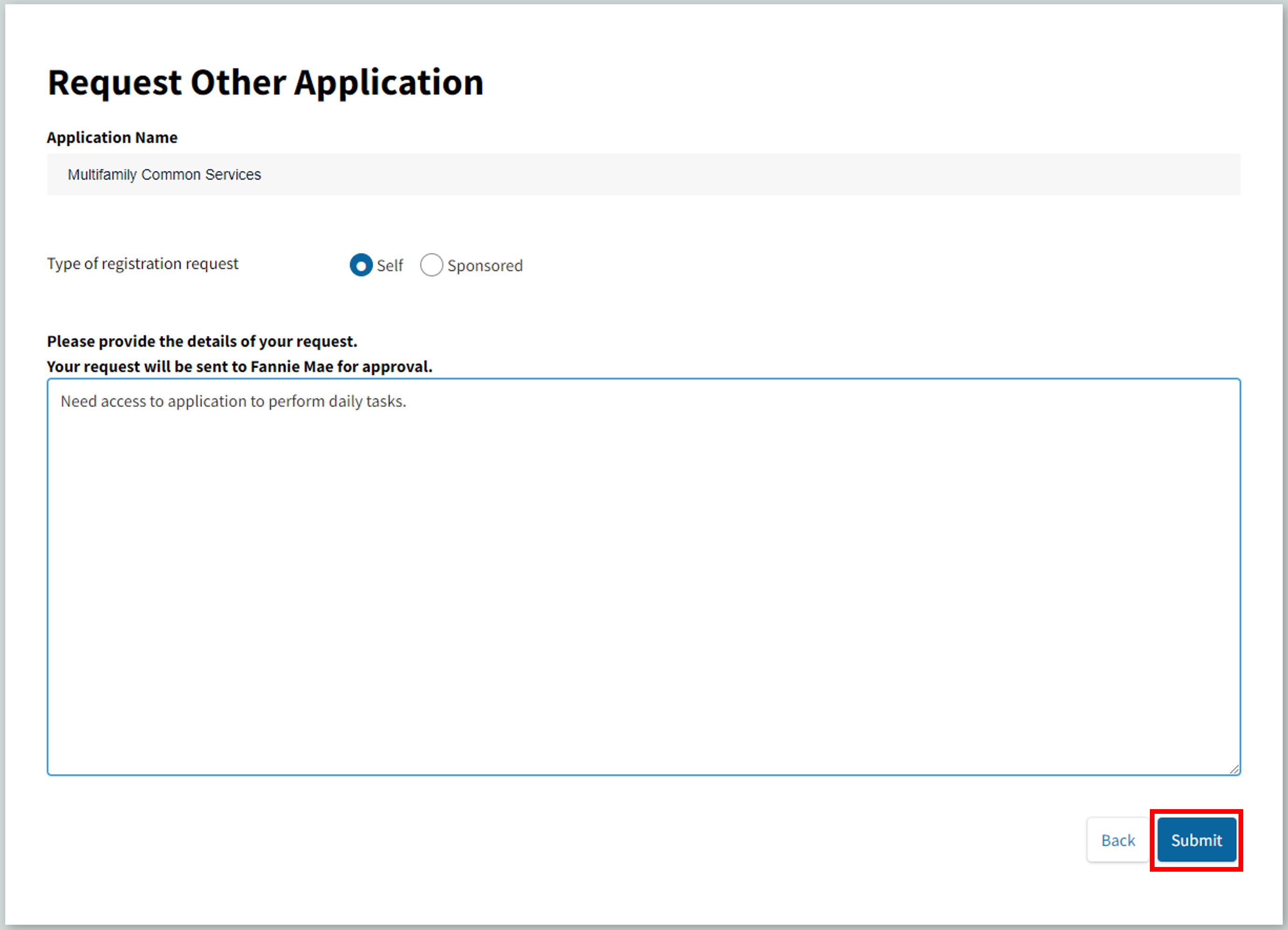Viewport: 1288px width, 930px height.
Task: Go back with the Back button
Action: click(1118, 840)
